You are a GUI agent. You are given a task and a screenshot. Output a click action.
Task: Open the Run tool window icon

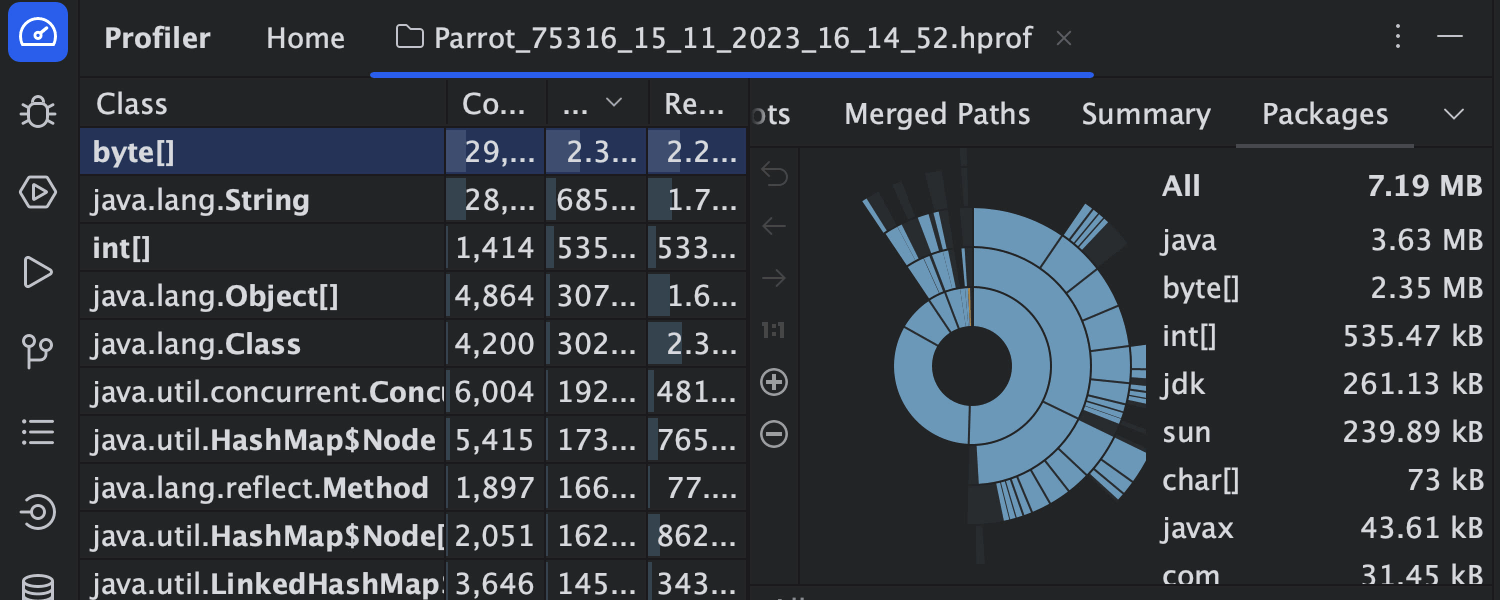coord(38,272)
